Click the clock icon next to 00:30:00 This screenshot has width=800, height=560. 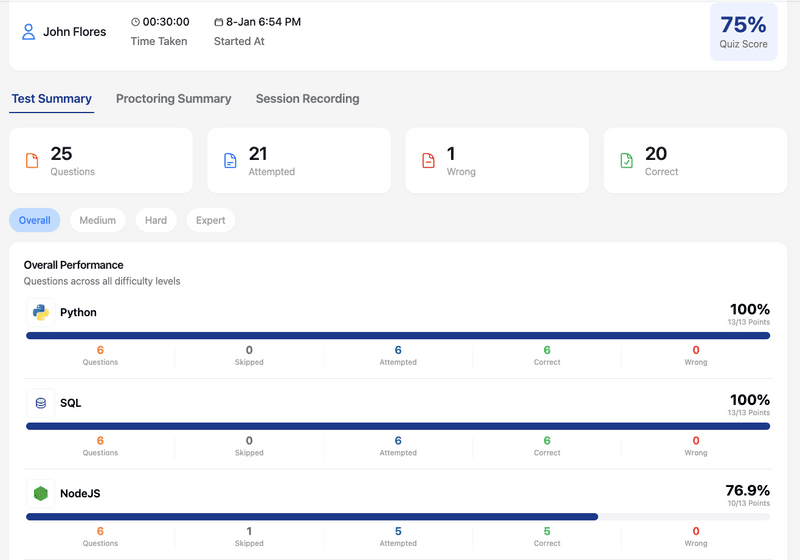pyautogui.click(x=136, y=22)
